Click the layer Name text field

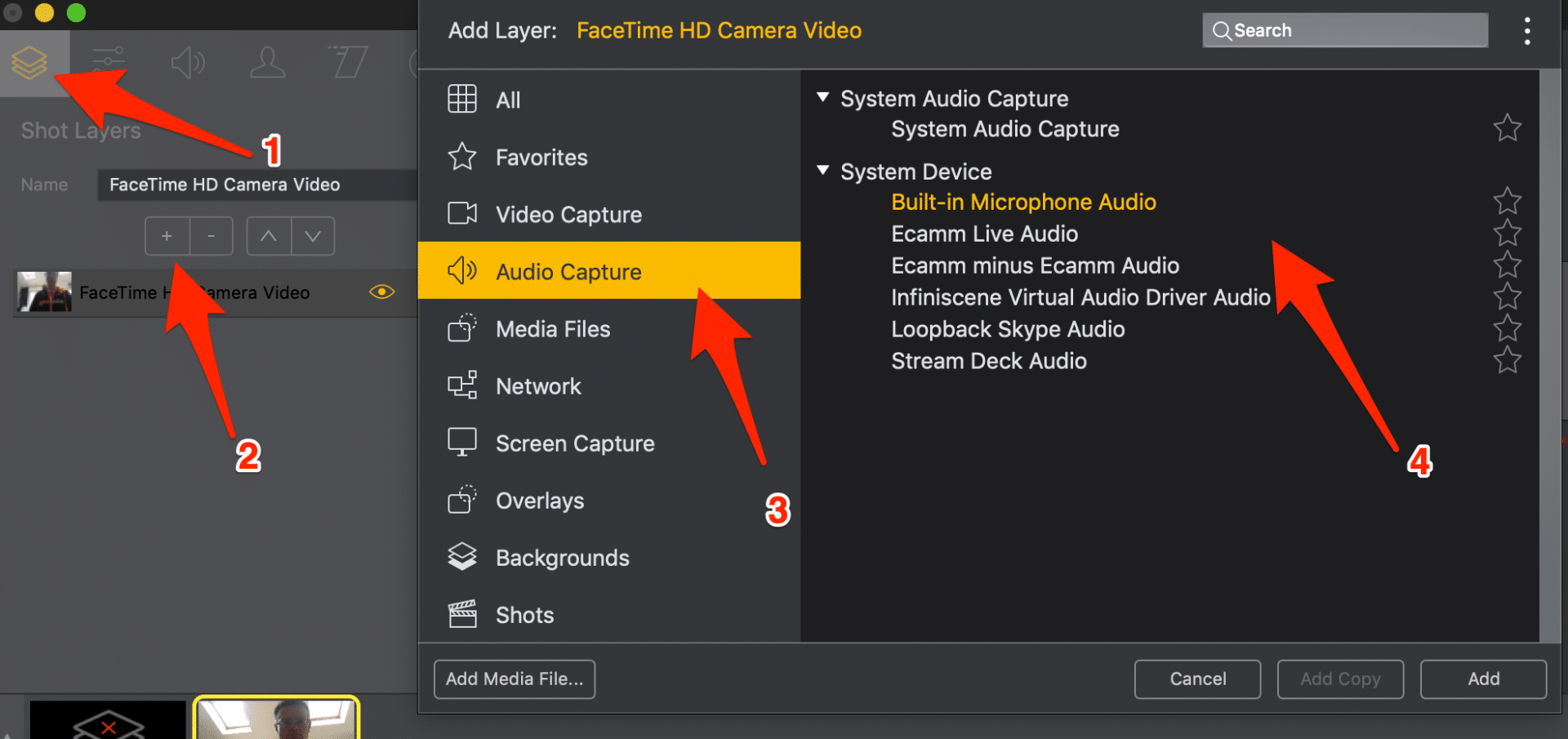(x=257, y=185)
